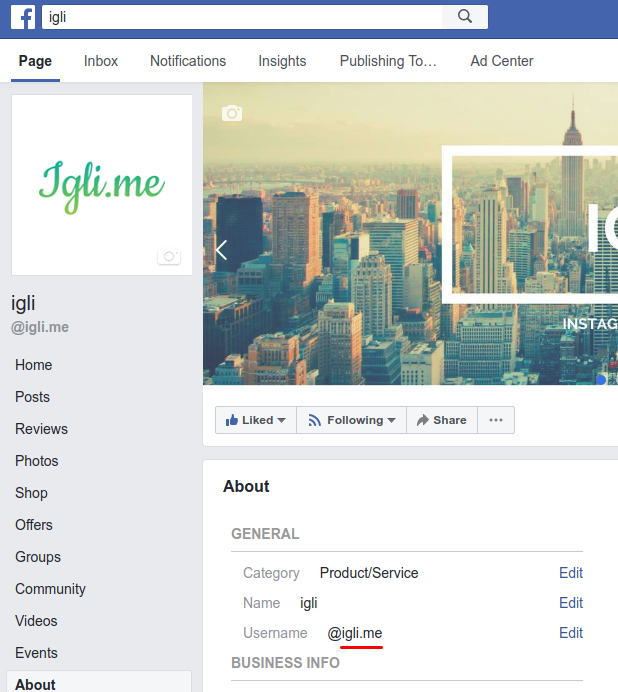
Task: Switch to the Page tab
Action: (35, 61)
